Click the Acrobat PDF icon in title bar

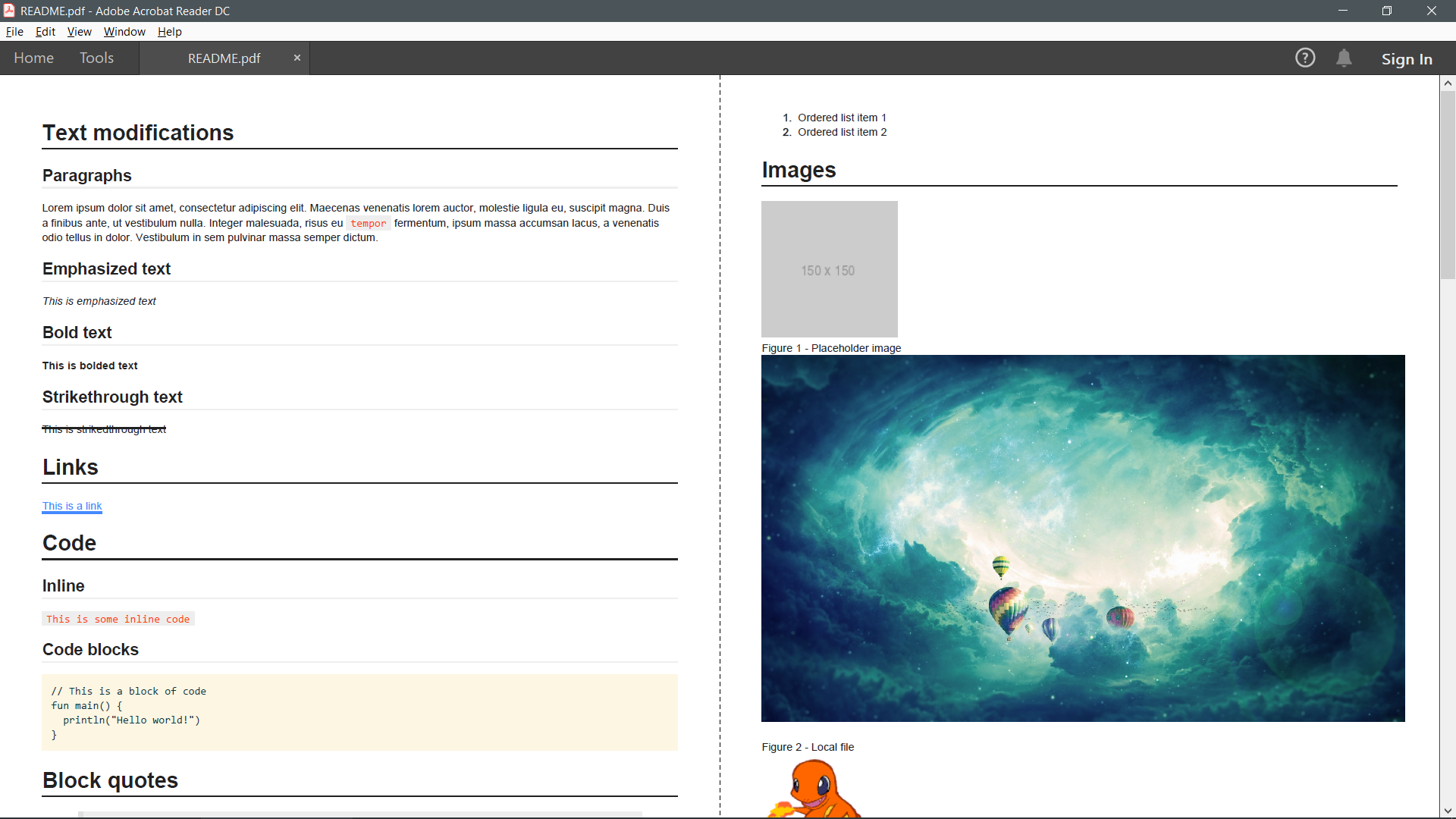coord(9,11)
